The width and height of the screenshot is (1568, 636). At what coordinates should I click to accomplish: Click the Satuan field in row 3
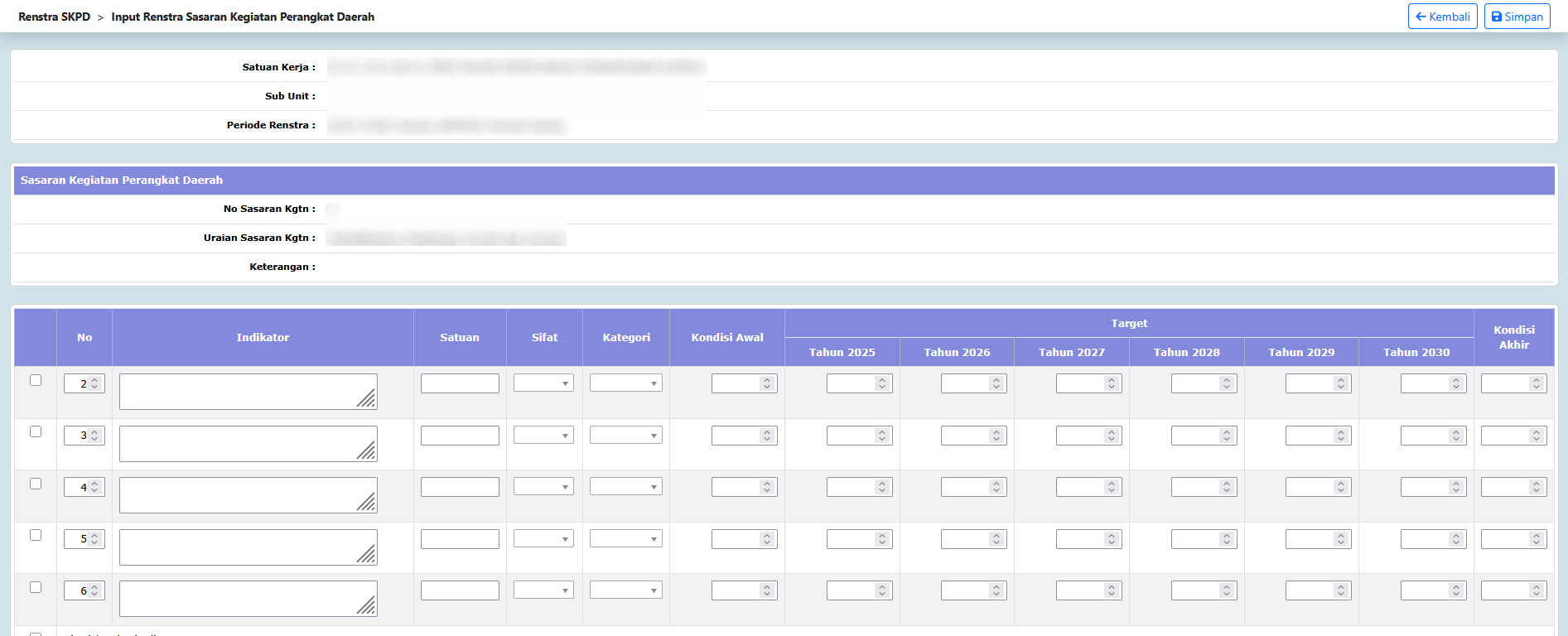pyautogui.click(x=460, y=436)
